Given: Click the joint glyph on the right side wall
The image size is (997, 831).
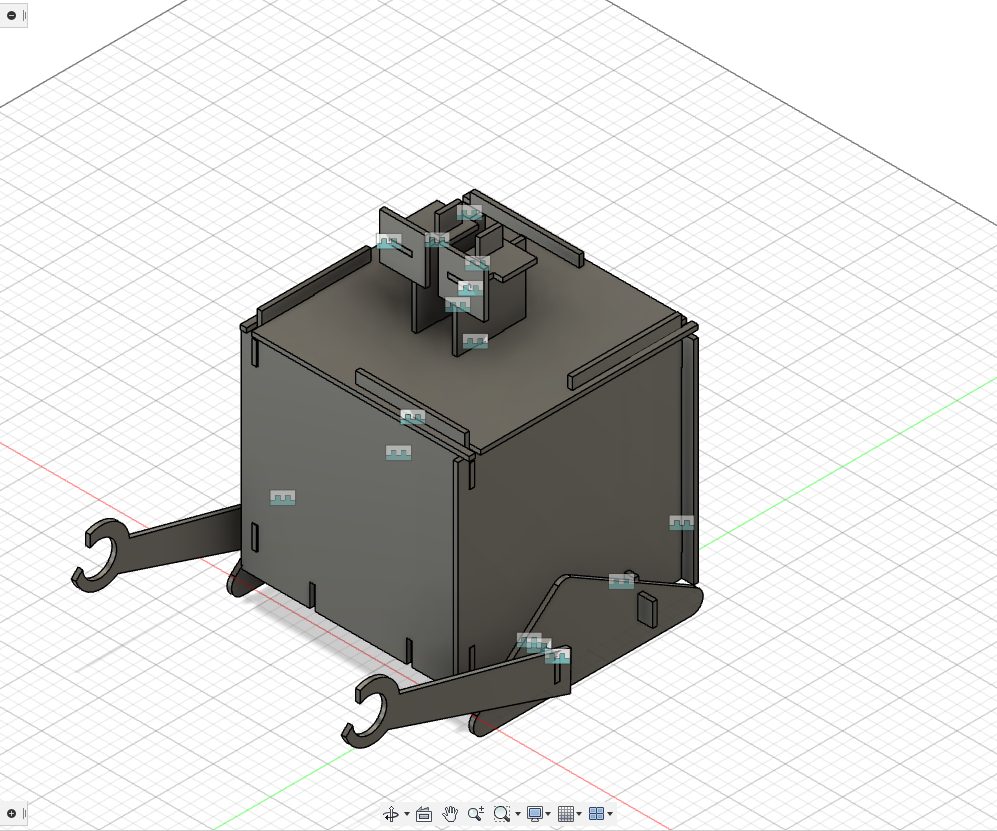Looking at the screenshot, I should (682, 523).
